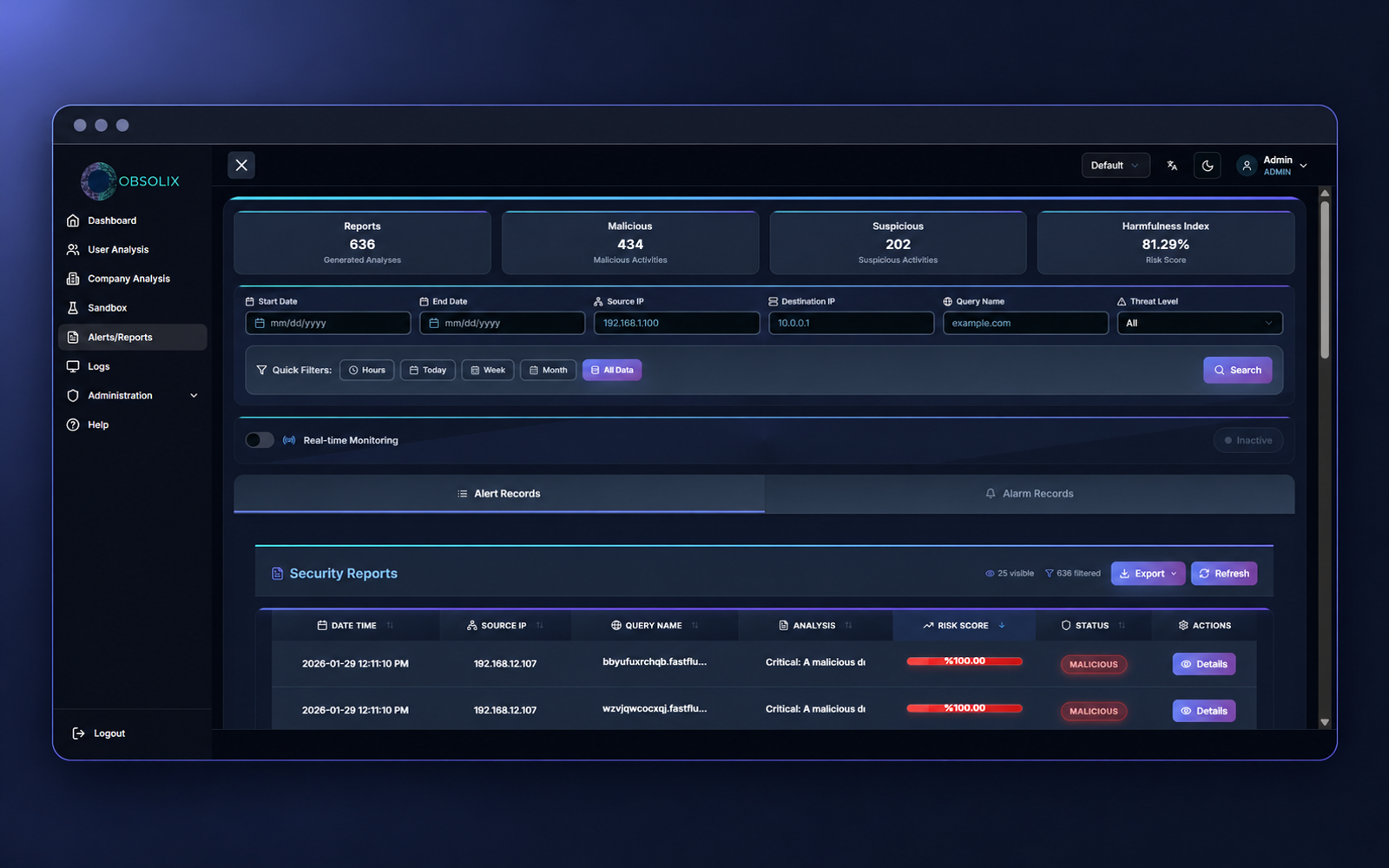Enable Real-time Monitoring switch
Image resolution: width=1389 pixels, height=868 pixels.
point(260,440)
